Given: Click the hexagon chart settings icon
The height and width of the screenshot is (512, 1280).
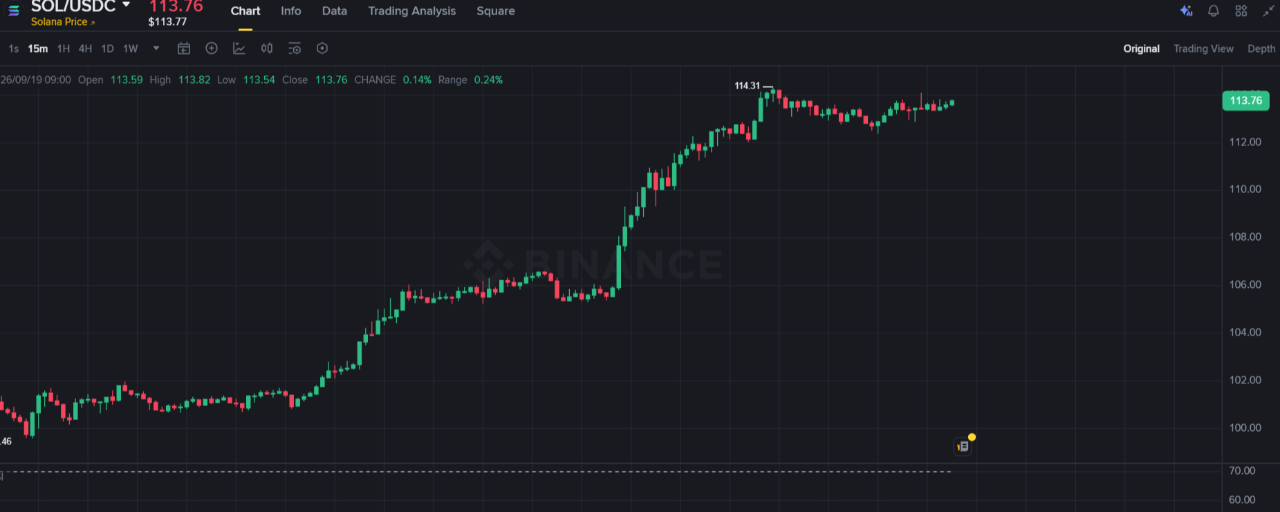Looking at the screenshot, I should (x=322, y=48).
